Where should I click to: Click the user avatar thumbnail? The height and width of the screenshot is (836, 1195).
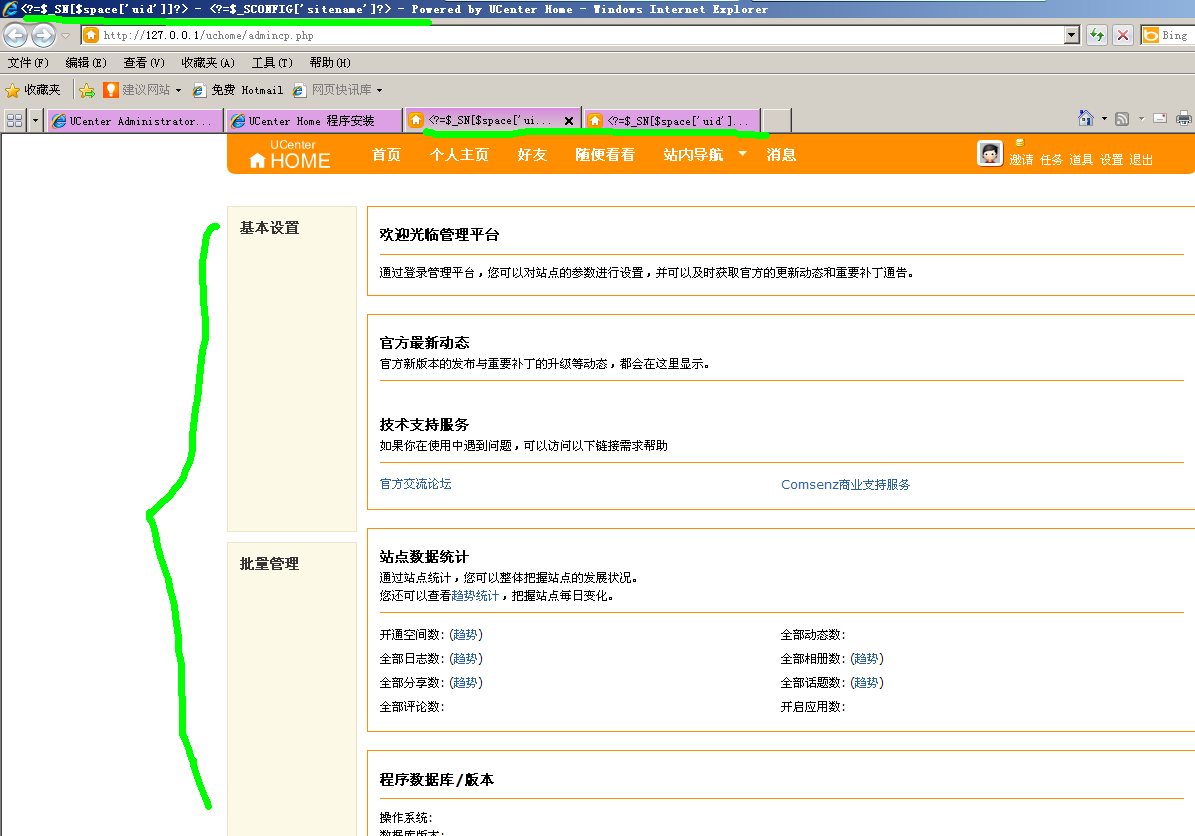pos(990,153)
